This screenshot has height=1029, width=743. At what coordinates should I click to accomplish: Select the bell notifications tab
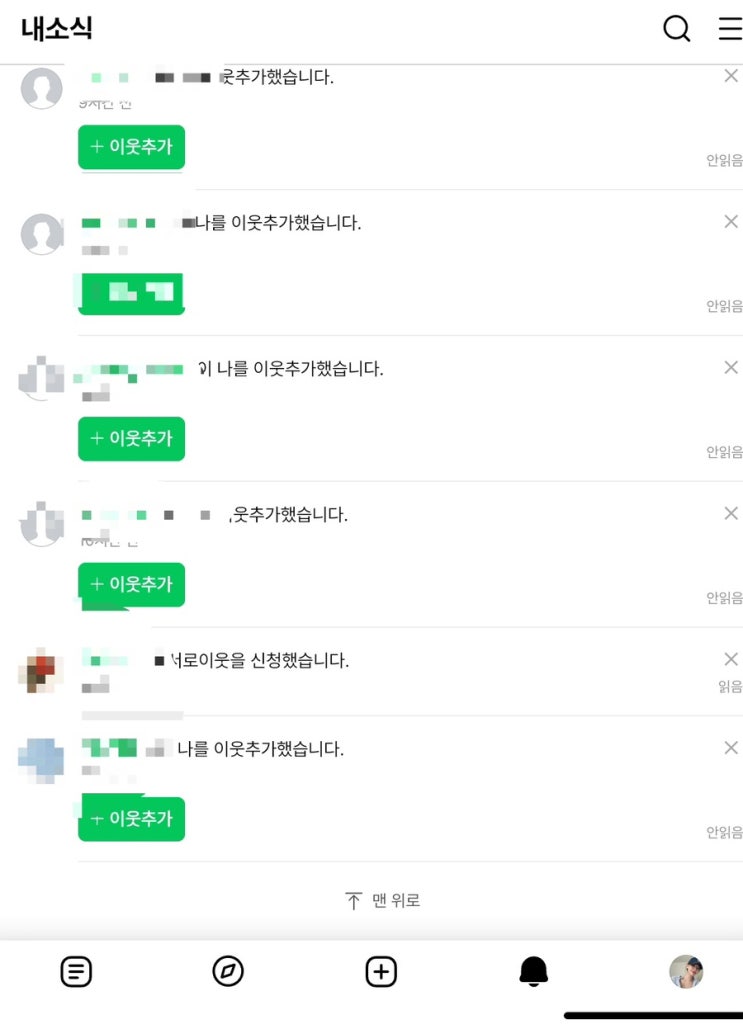(x=534, y=971)
